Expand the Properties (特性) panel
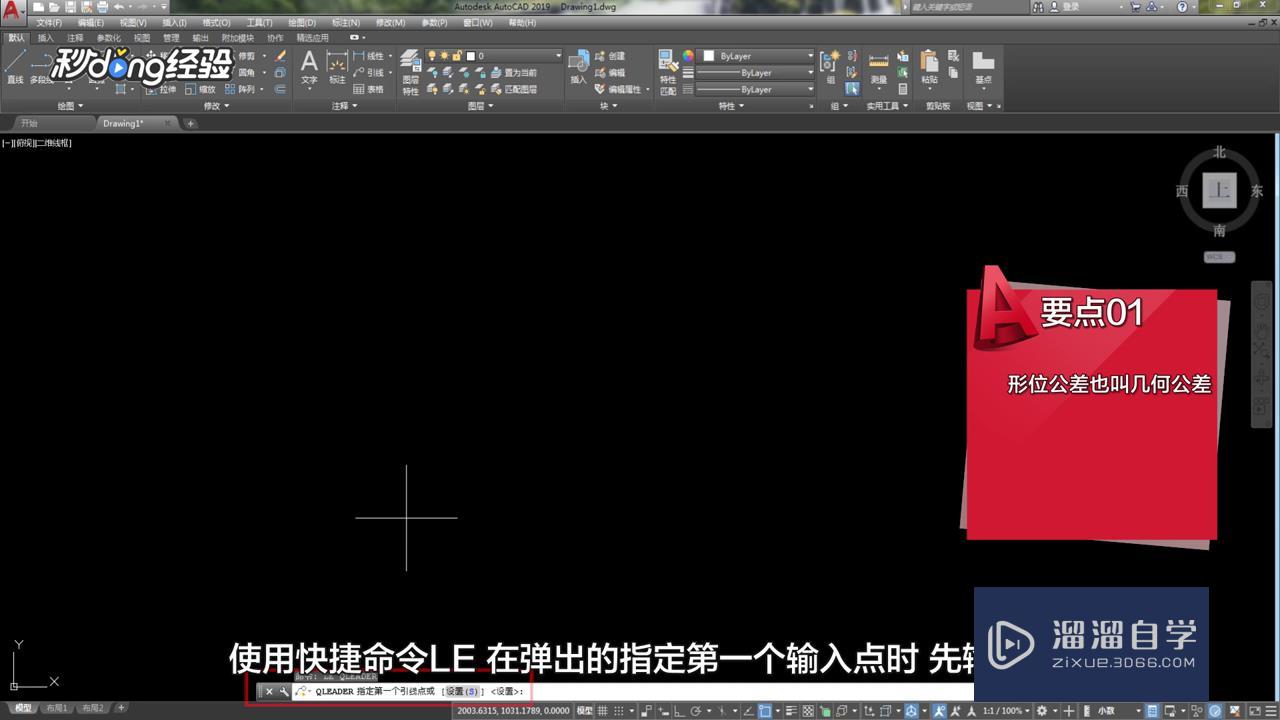The image size is (1280, 720). point(732,105)
